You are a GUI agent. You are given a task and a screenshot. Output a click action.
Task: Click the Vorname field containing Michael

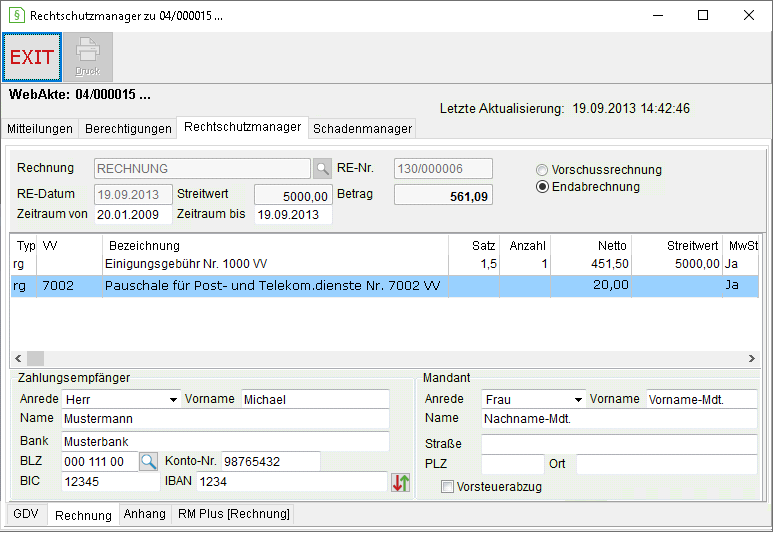[x=315, y=399]
